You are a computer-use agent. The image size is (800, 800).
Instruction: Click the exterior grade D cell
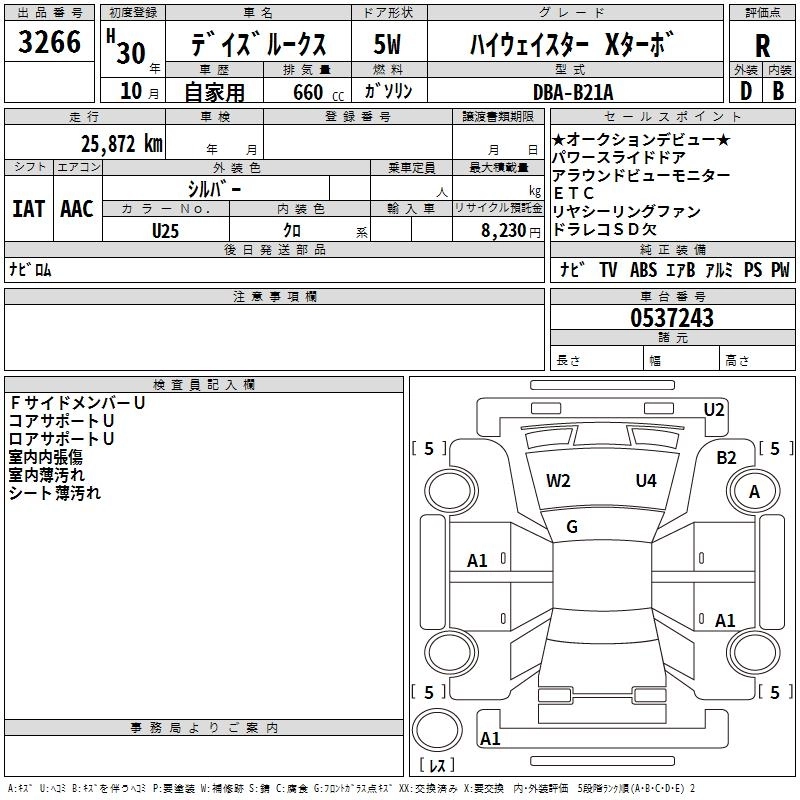(x=745, y=90)
